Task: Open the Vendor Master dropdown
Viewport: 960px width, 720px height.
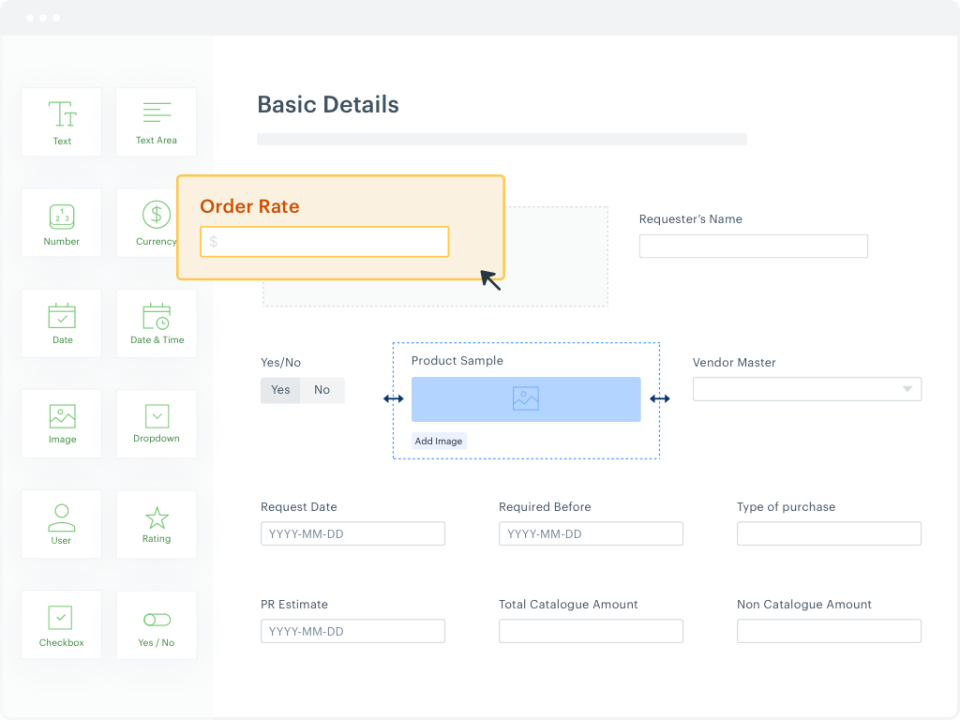Action: pyautogui.click(x=807, y=389)
